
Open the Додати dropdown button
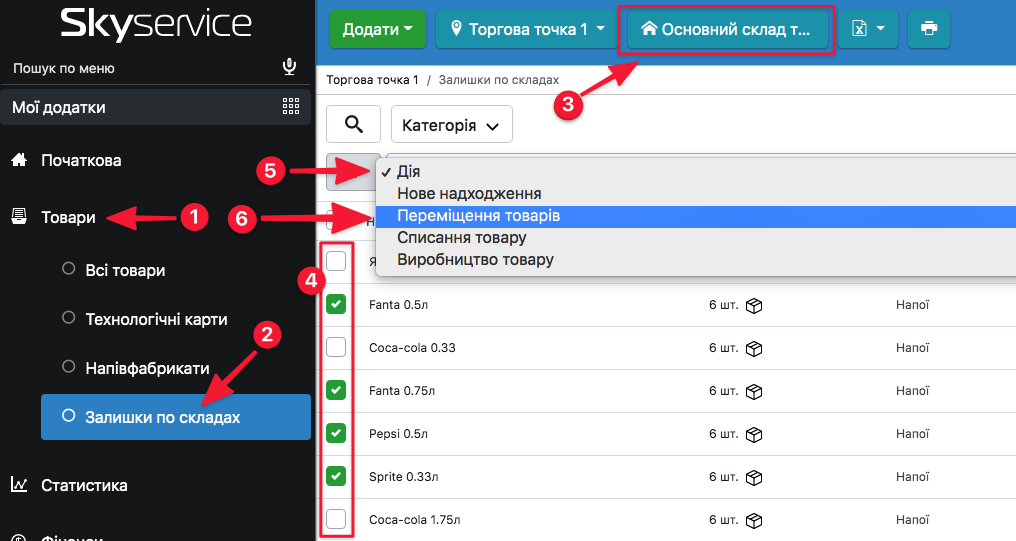pos(377,29)
